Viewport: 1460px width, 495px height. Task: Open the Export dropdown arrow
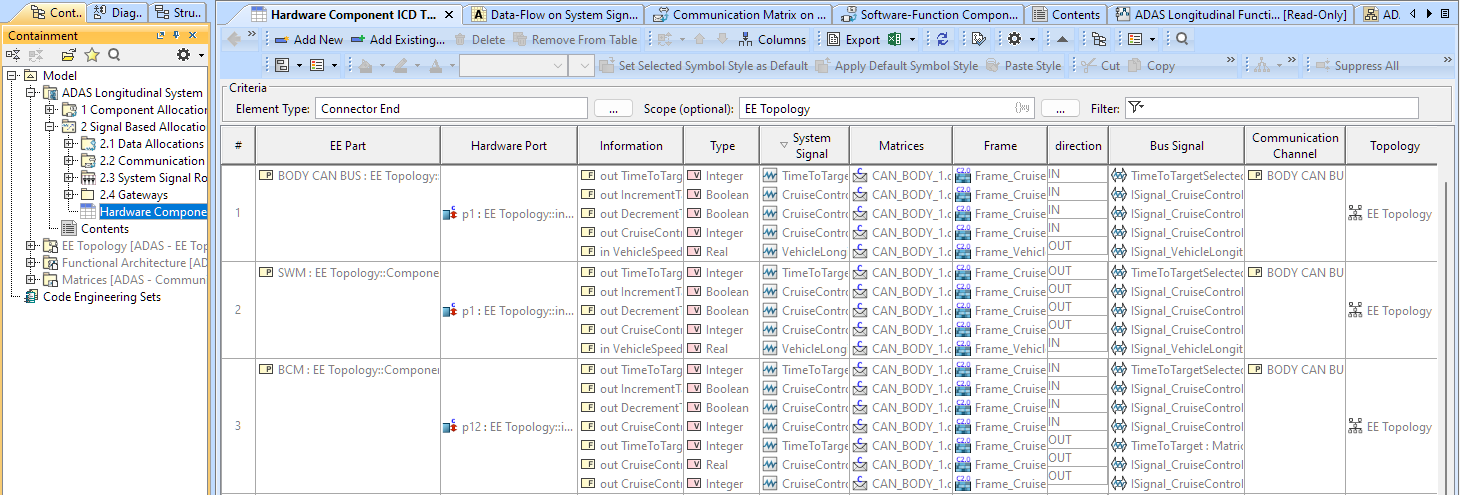tap(914, 39)
